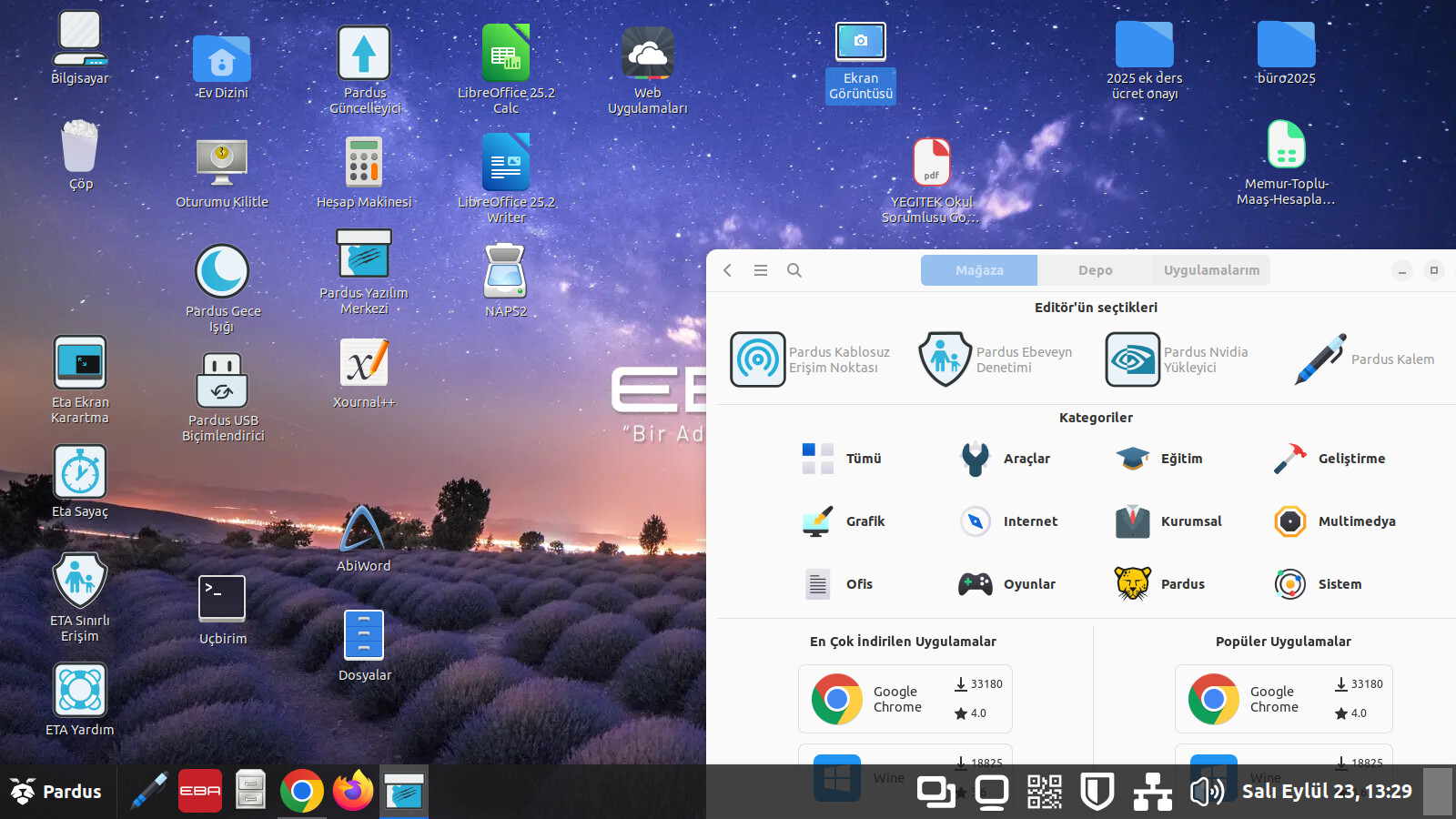Open the EBA taskbar shortcut
The height and width of the screenshot is (819, 1456).
click(200, 792)
